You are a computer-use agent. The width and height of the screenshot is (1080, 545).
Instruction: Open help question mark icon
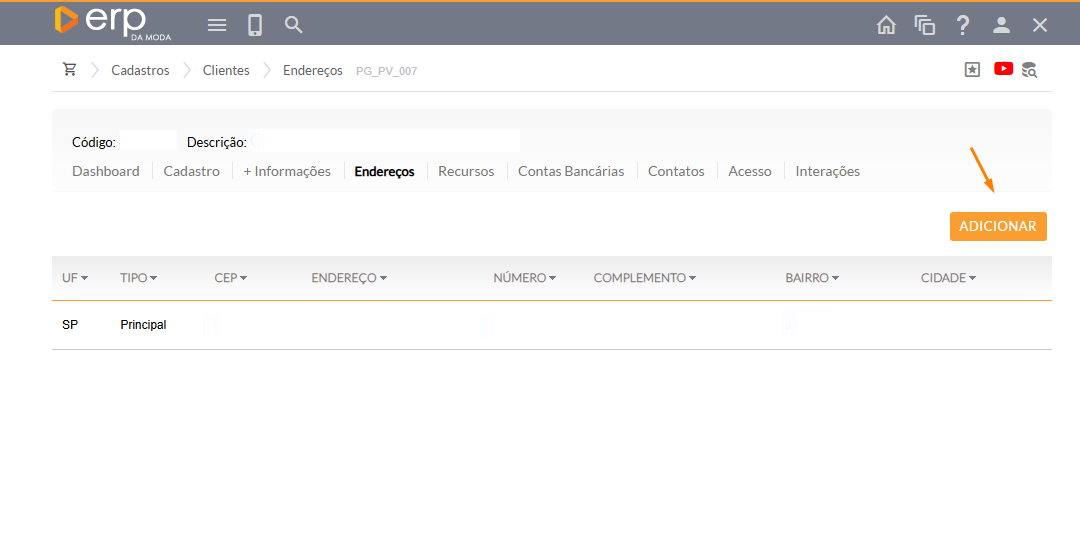click(962, 25)
